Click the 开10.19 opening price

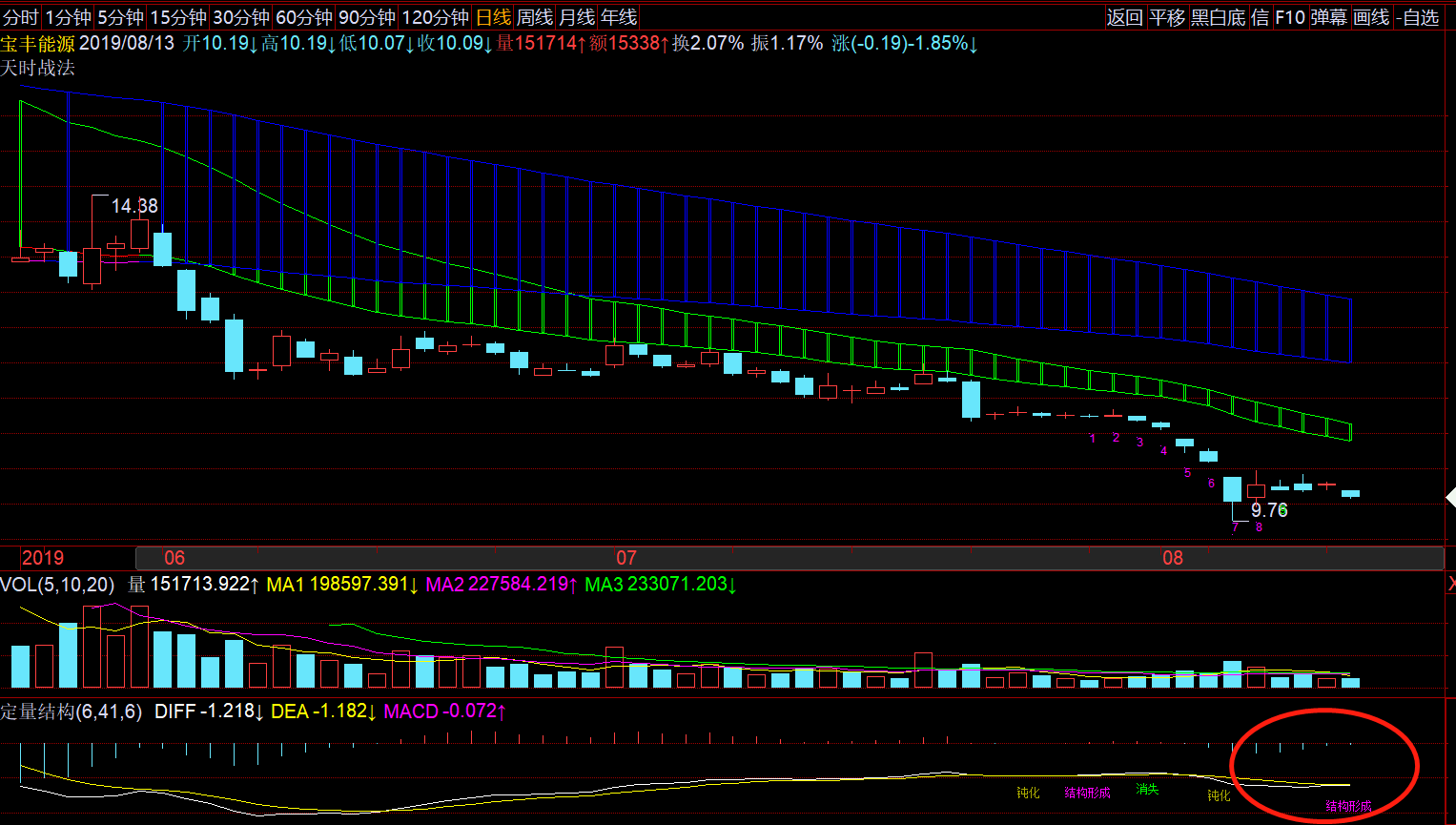click(x=220, y=43)
